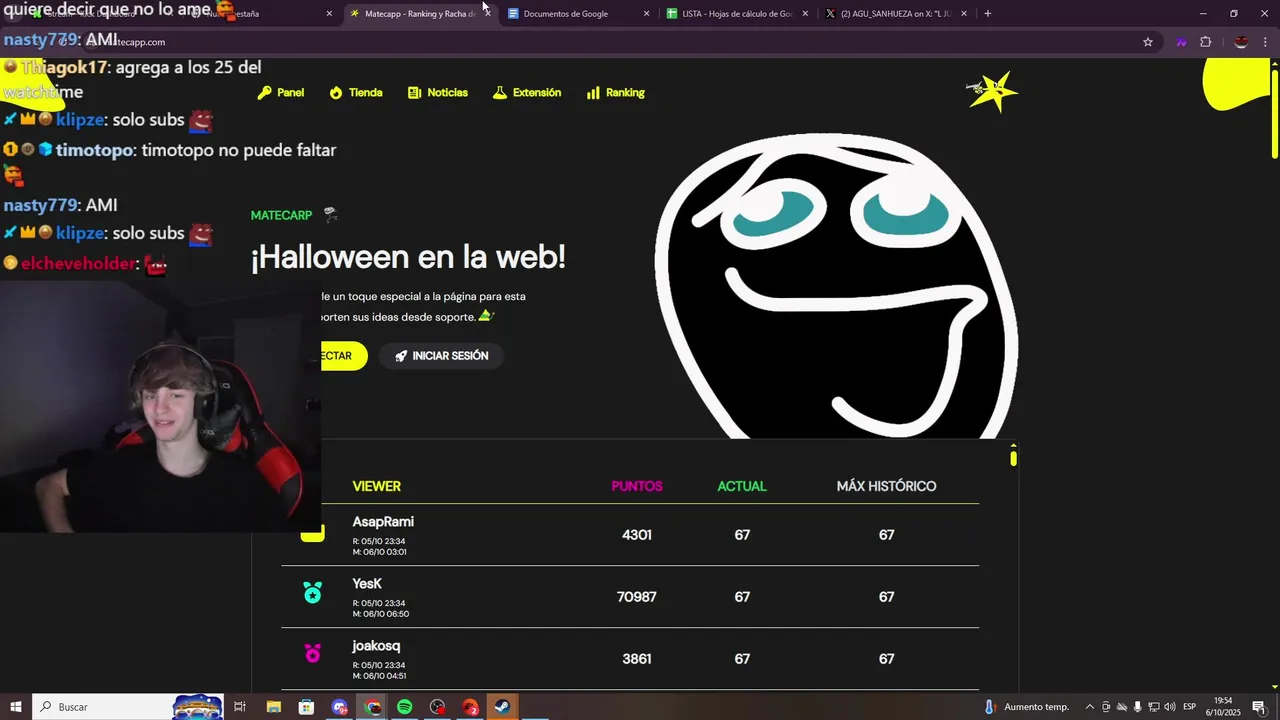1280x720 pixels.
Task: Click the yellow rank badge beside AsapRami
Action: pos(313,533)
